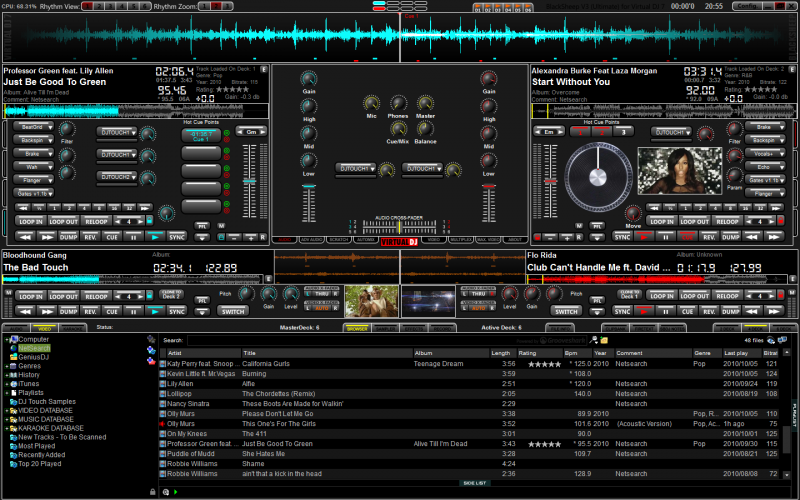This screenshot has height=500, width=800.
Task: Open the Config menu
Action: point(747,6)
